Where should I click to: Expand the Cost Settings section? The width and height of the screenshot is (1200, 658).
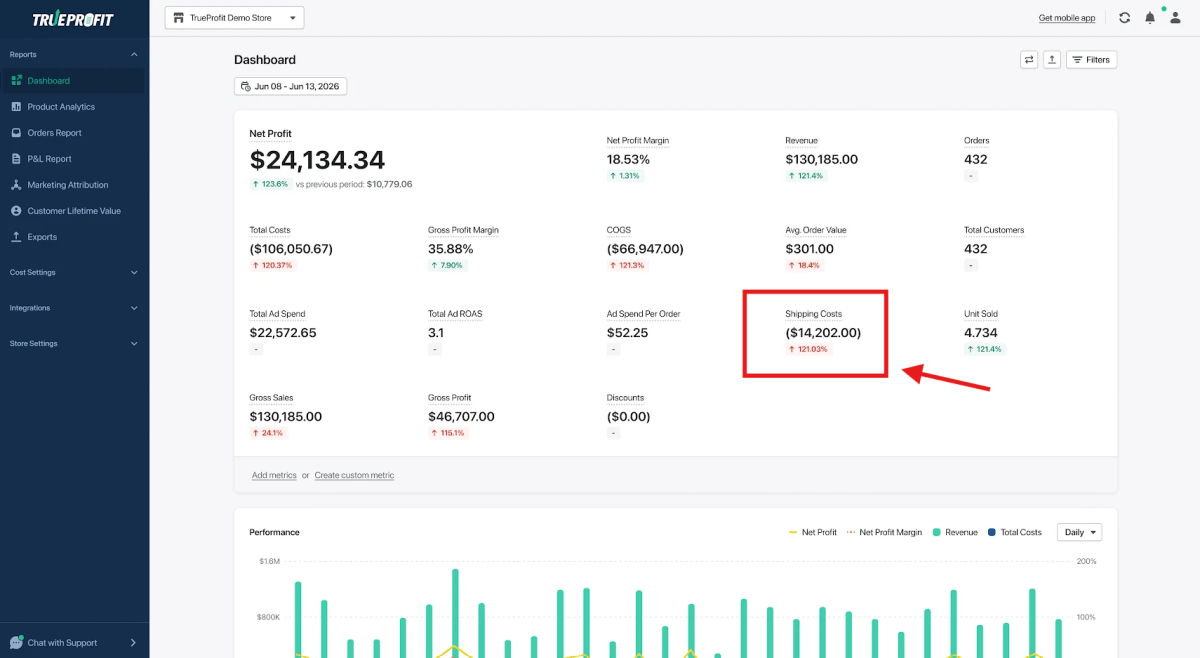[x=134, y=272]
